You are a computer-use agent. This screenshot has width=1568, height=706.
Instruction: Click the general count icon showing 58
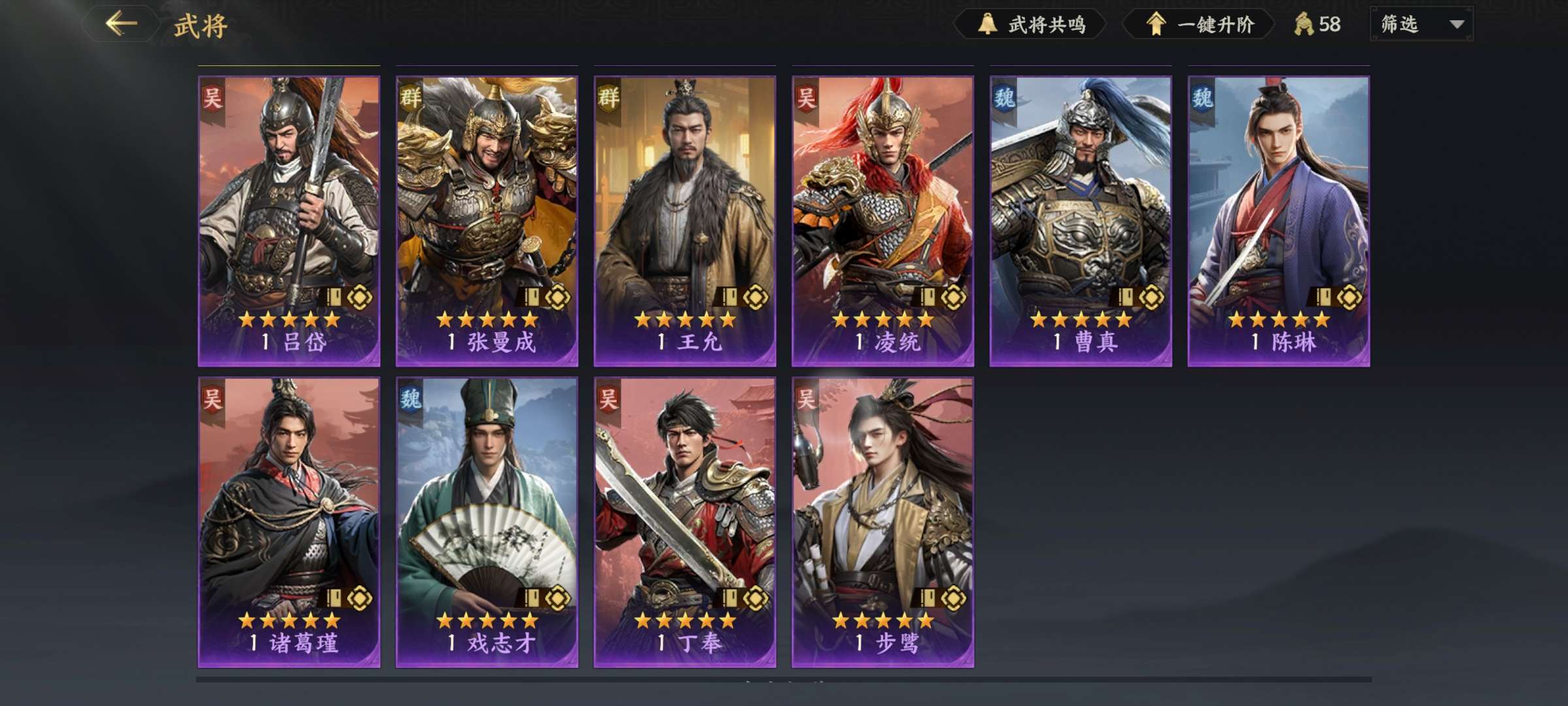(x=1303, y=25)
